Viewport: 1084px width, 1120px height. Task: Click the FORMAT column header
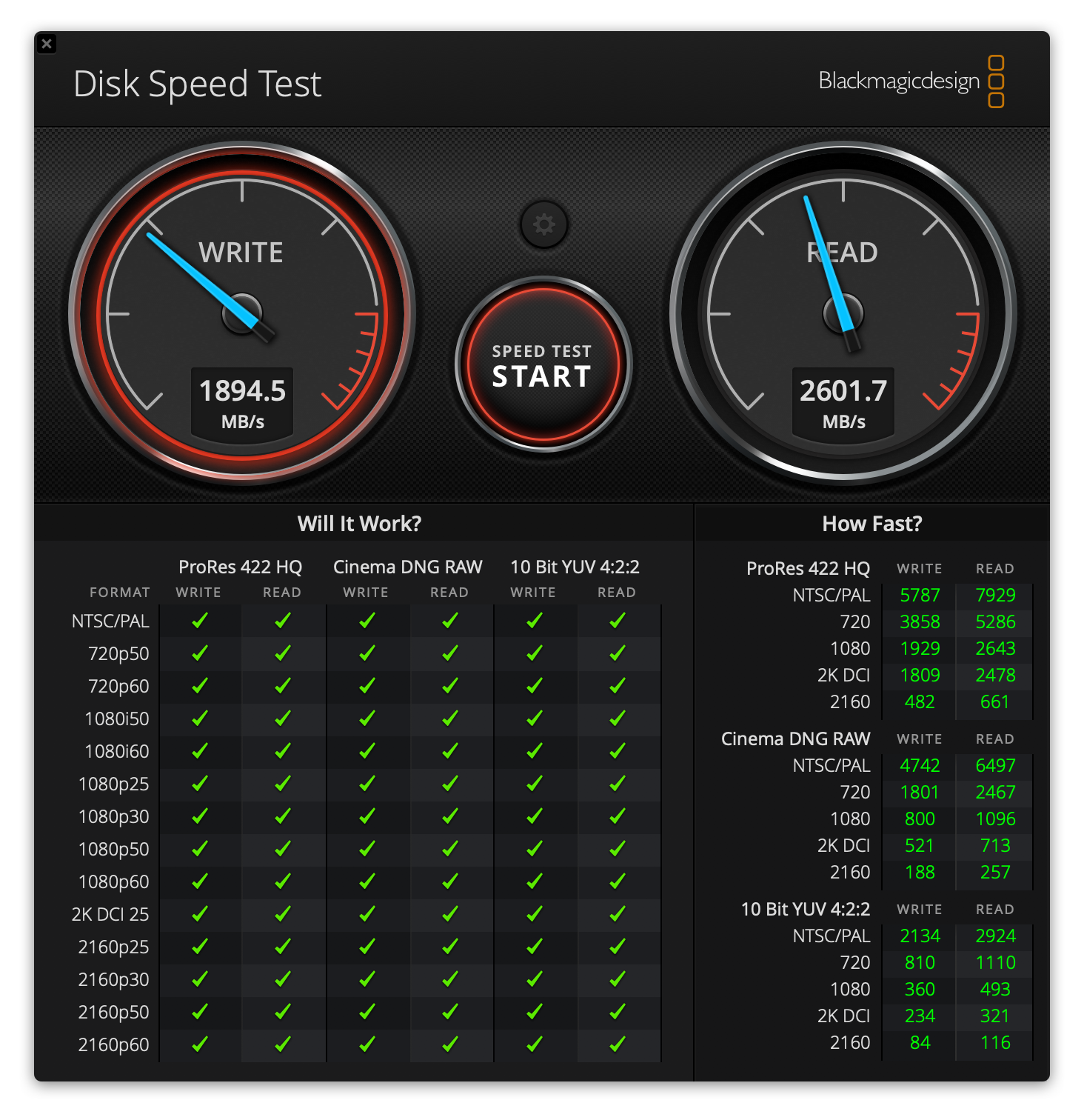(x=119, y=593)
